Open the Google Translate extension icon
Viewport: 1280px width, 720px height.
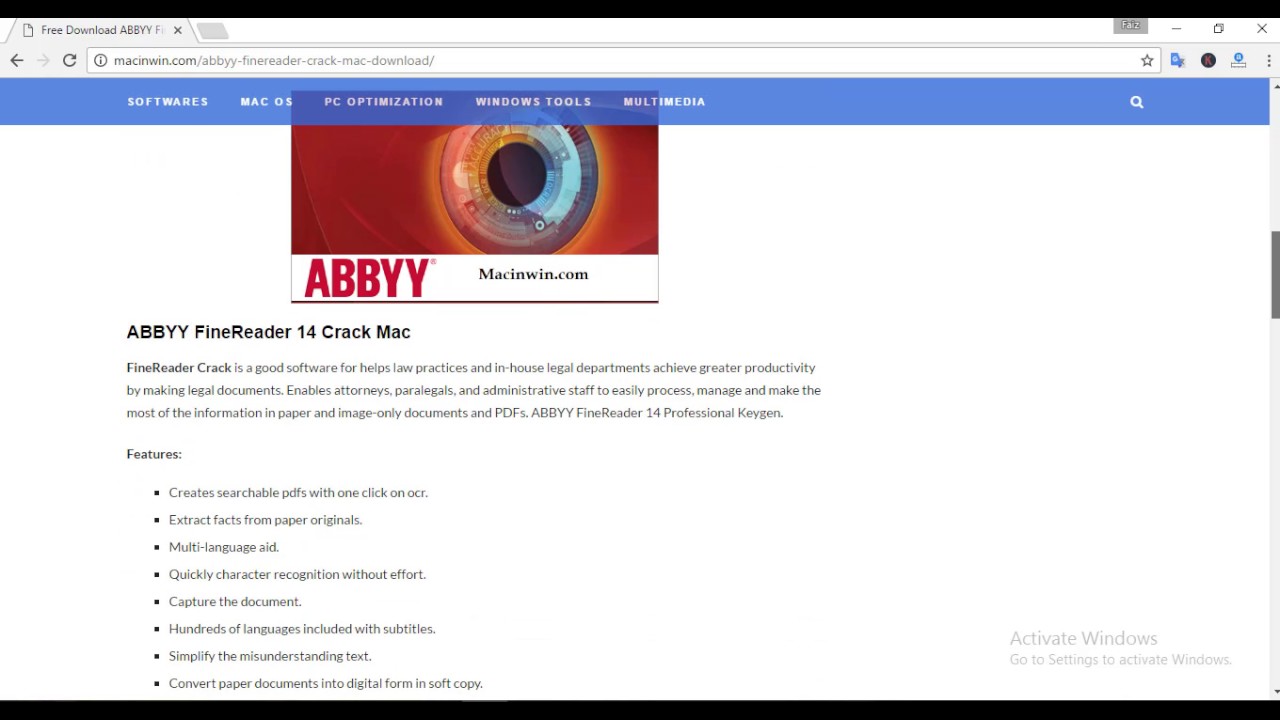(1177, 60)
